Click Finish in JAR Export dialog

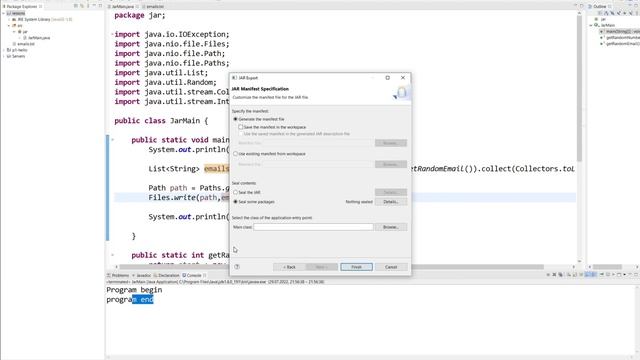tap(356, 267)
